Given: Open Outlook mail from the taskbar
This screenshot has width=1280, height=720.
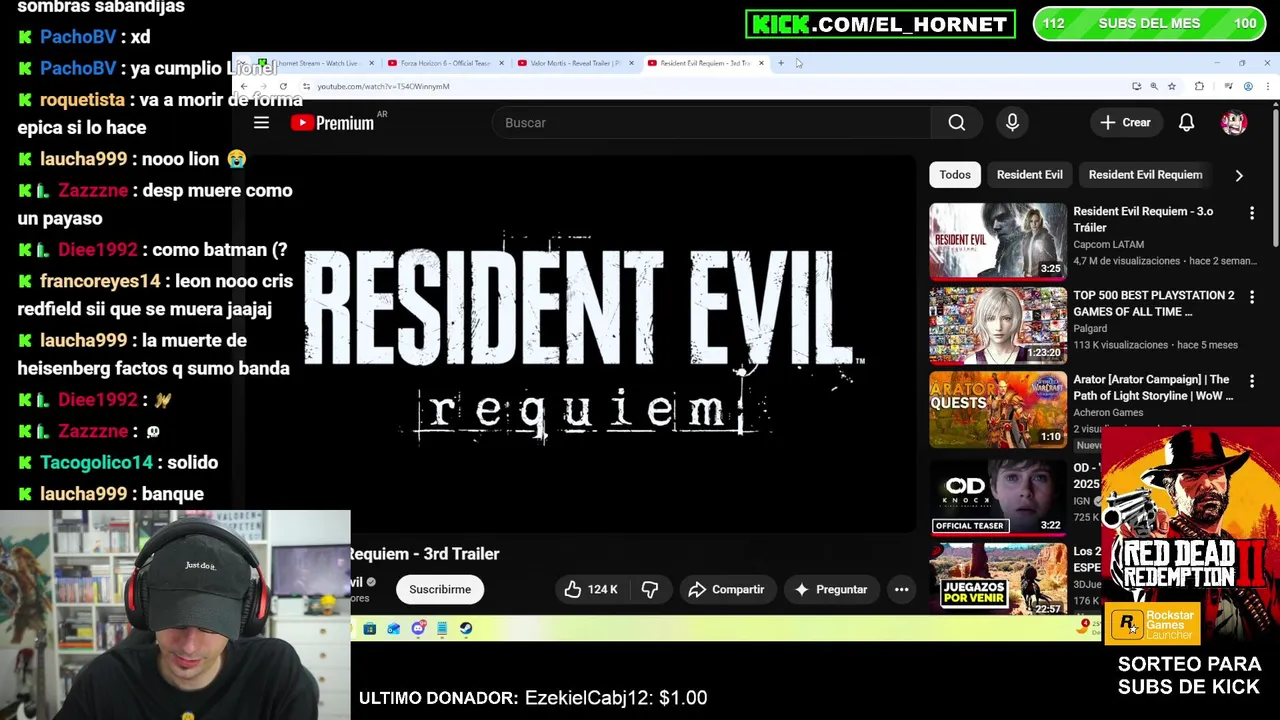Looking at the screenshot, I should (x=394, y=629).
